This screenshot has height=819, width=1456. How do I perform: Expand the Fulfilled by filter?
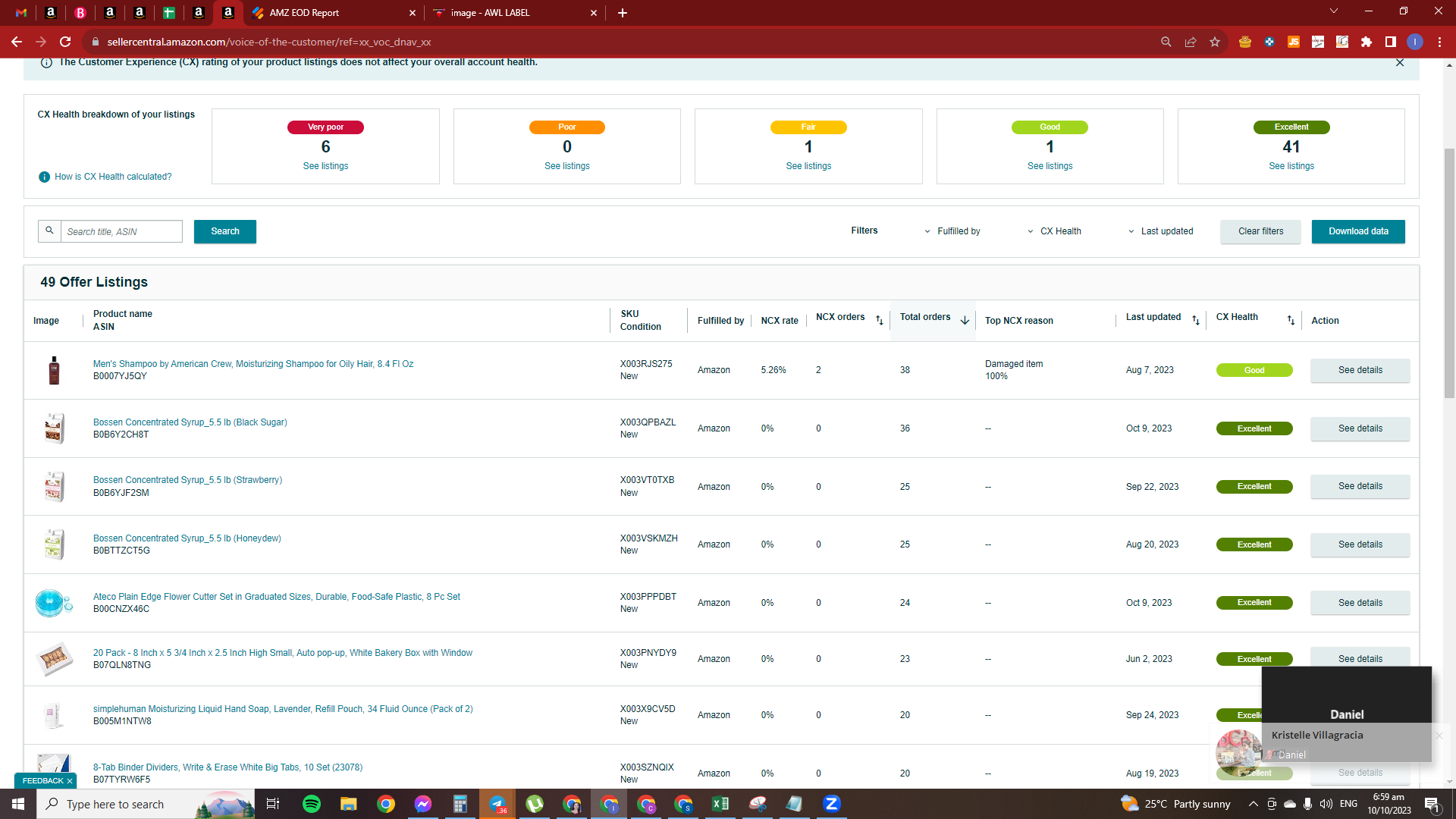[x=952, y=231]
